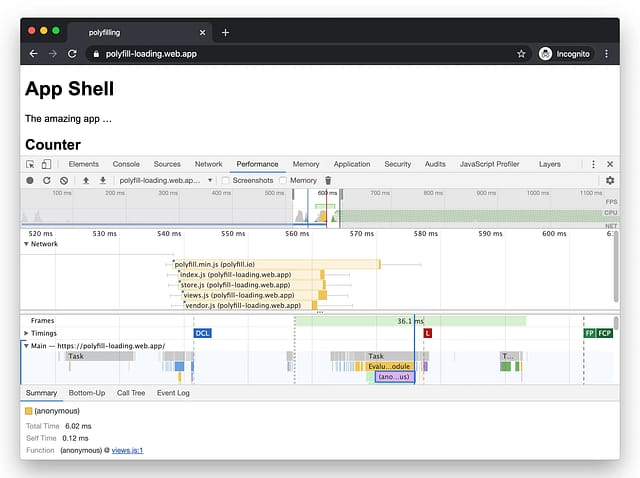640x478 pixels.
Task: Click the Incognito profile button
Action: pos(565,53)
